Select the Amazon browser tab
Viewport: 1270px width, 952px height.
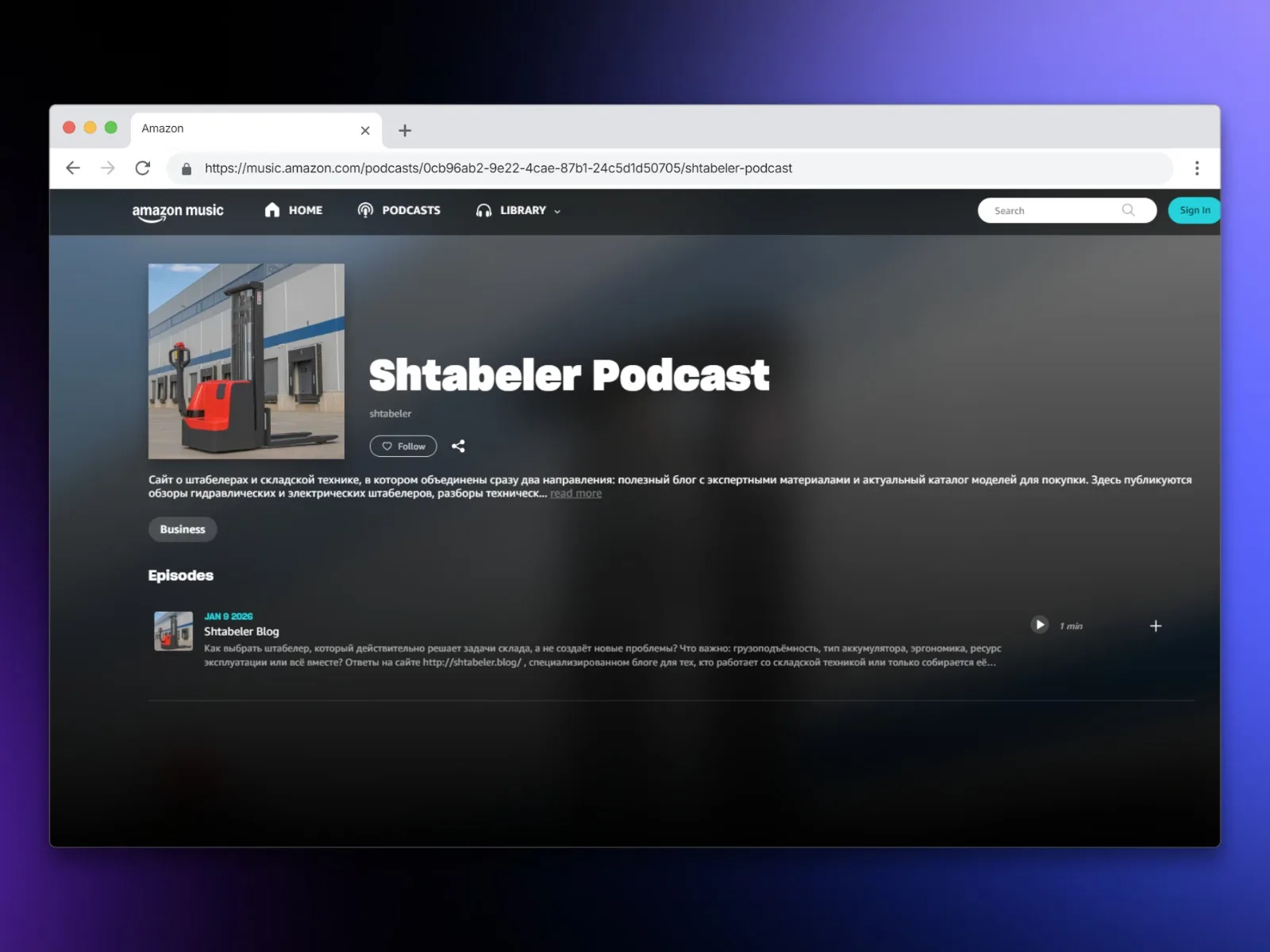pos(256,129)
